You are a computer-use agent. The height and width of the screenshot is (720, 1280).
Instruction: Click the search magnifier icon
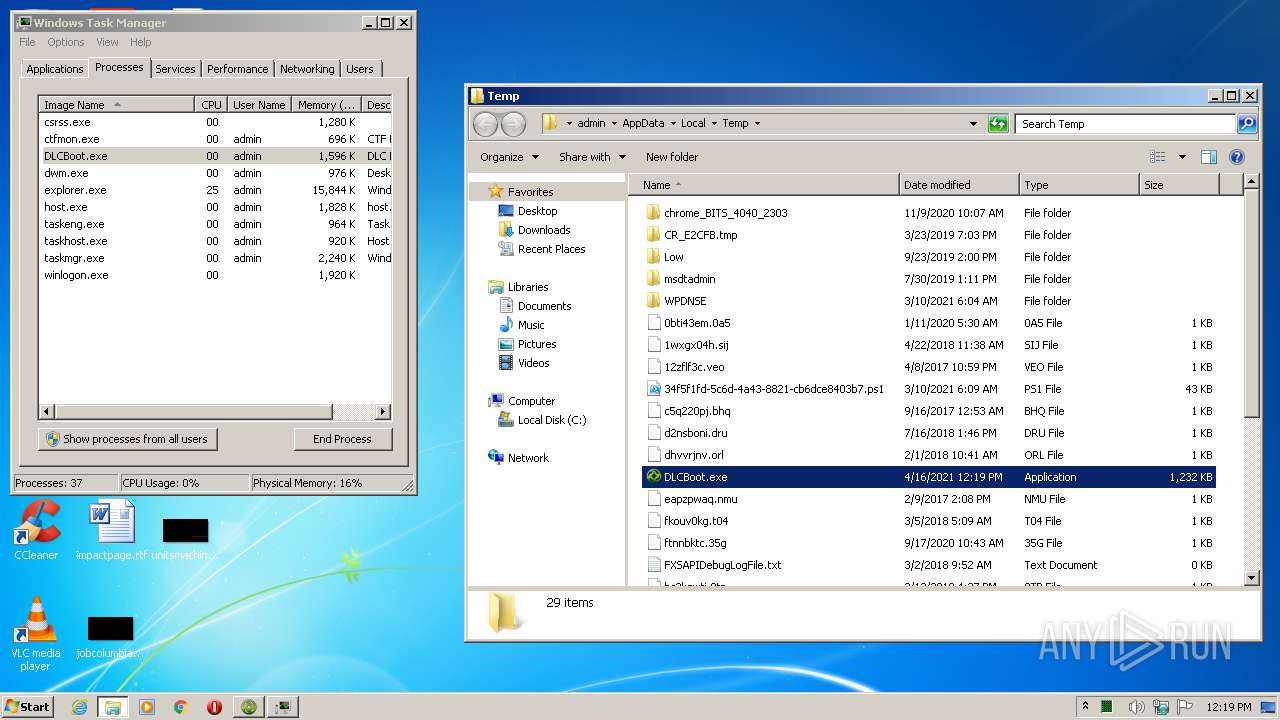tap(1246, 124)
